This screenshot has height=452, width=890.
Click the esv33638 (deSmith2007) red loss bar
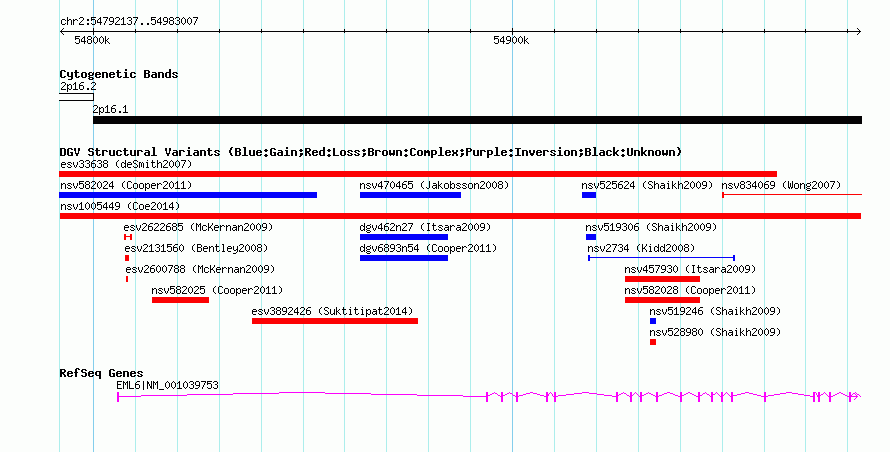(x=418, y=174)
